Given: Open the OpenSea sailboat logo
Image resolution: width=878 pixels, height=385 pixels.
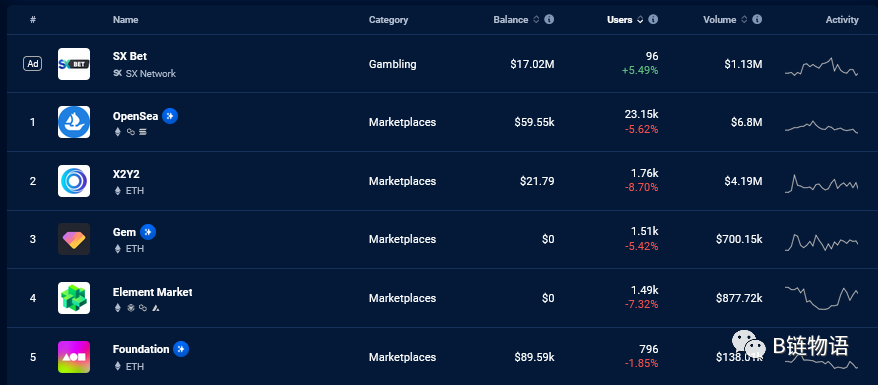Looking at the screenshot, I should point(74,122).
